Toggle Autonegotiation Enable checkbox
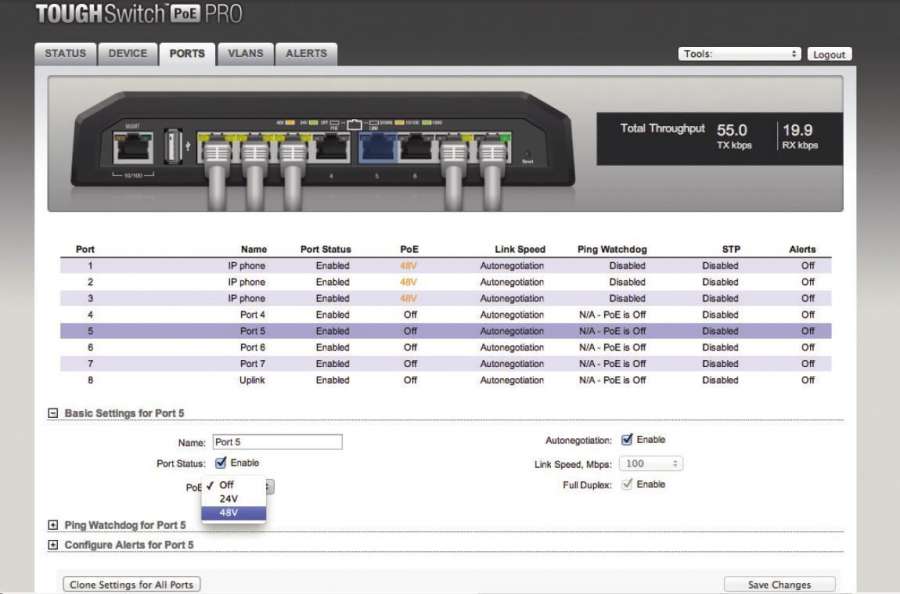This screenshot has height=594, width=900. tap(627, 440)
